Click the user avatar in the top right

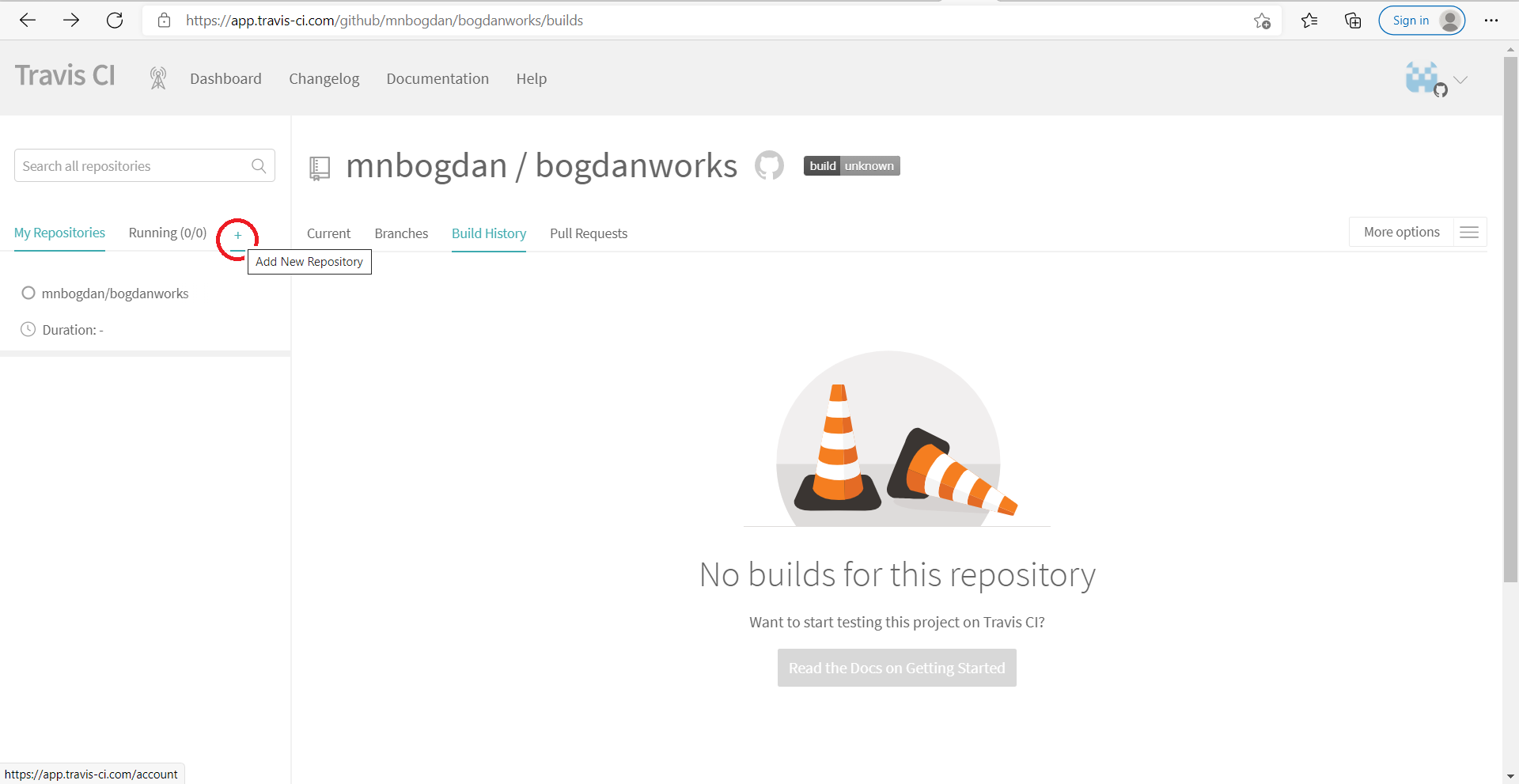click(1422, 78)
